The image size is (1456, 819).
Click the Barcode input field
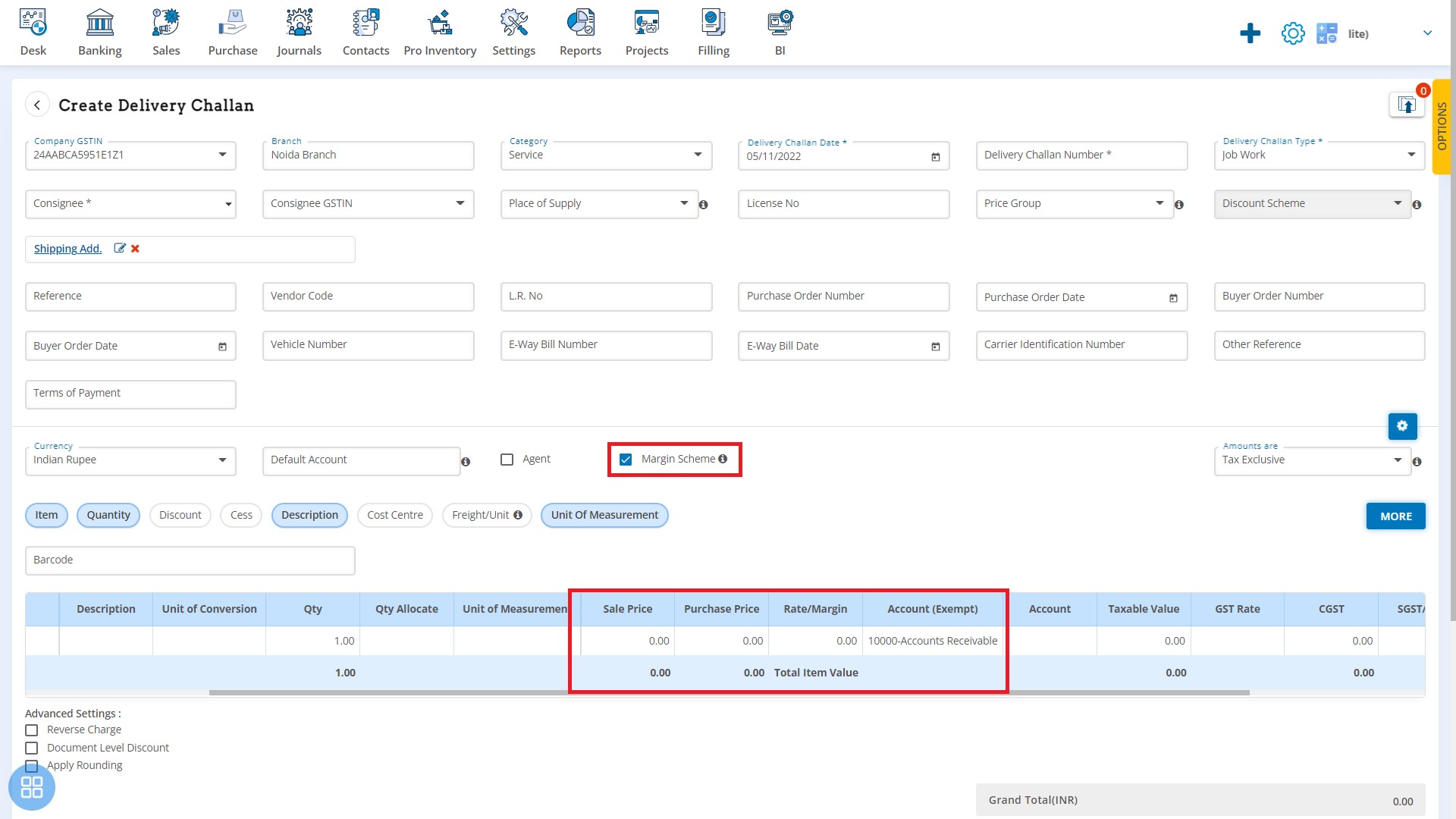(190, 559)
